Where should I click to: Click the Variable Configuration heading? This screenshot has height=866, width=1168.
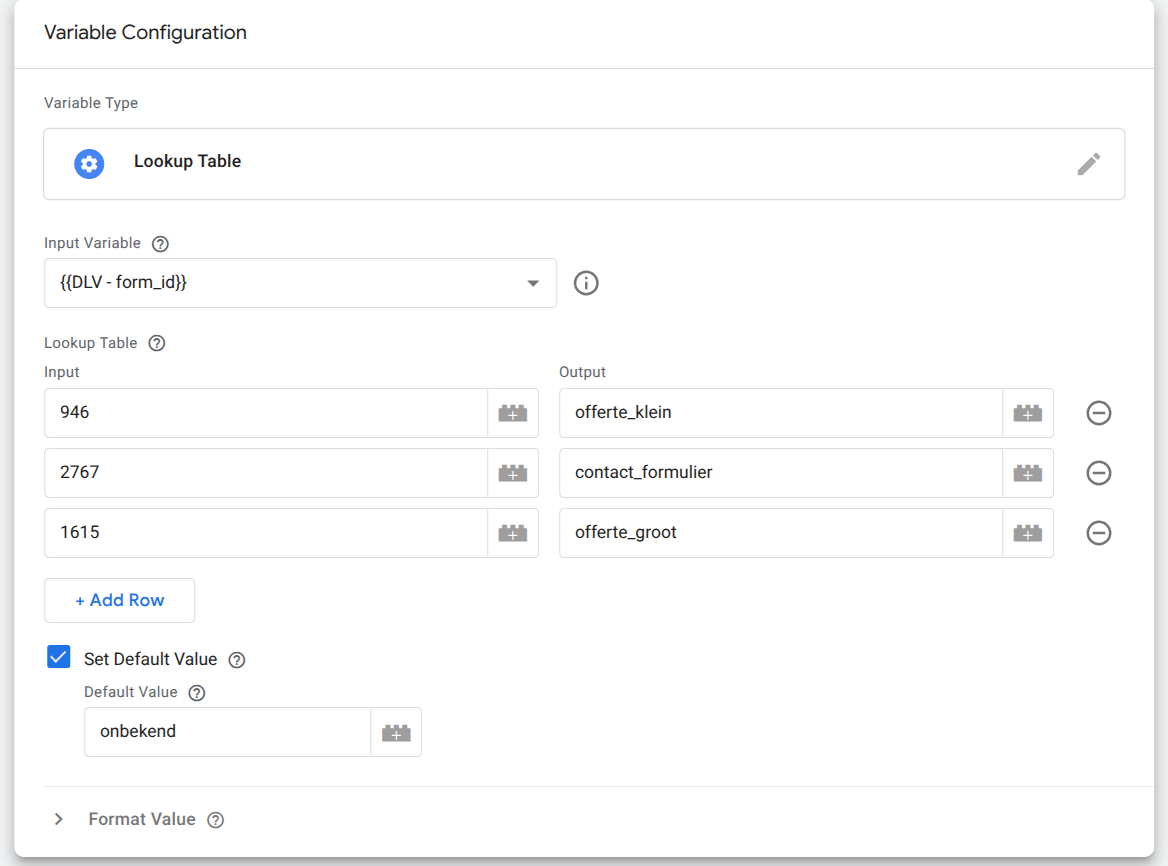(145, 33)
